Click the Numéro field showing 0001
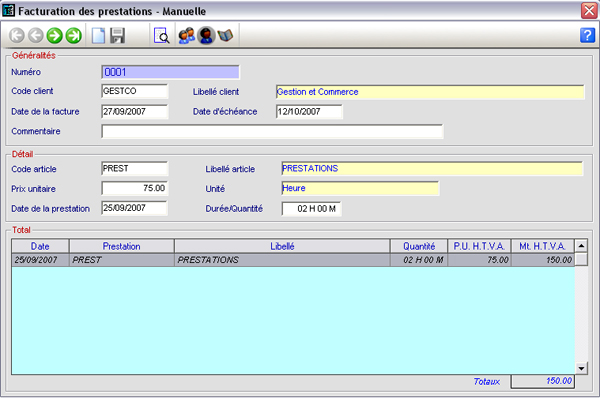 (x=171, y=72)
